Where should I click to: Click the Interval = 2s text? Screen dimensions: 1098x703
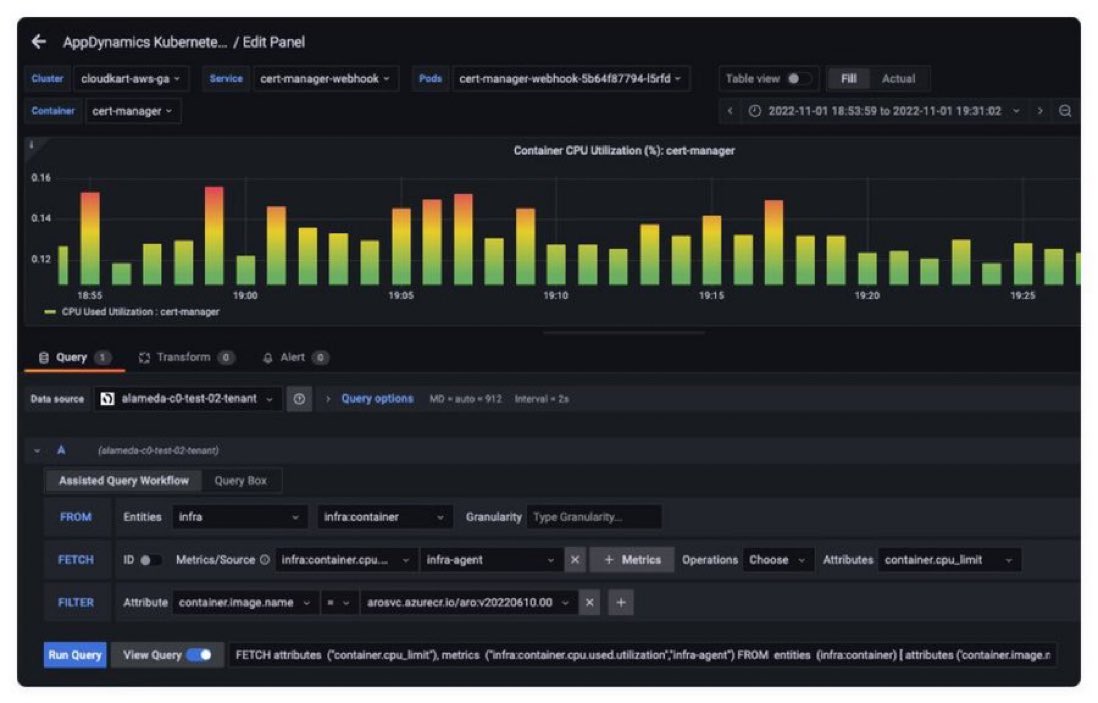541,399
